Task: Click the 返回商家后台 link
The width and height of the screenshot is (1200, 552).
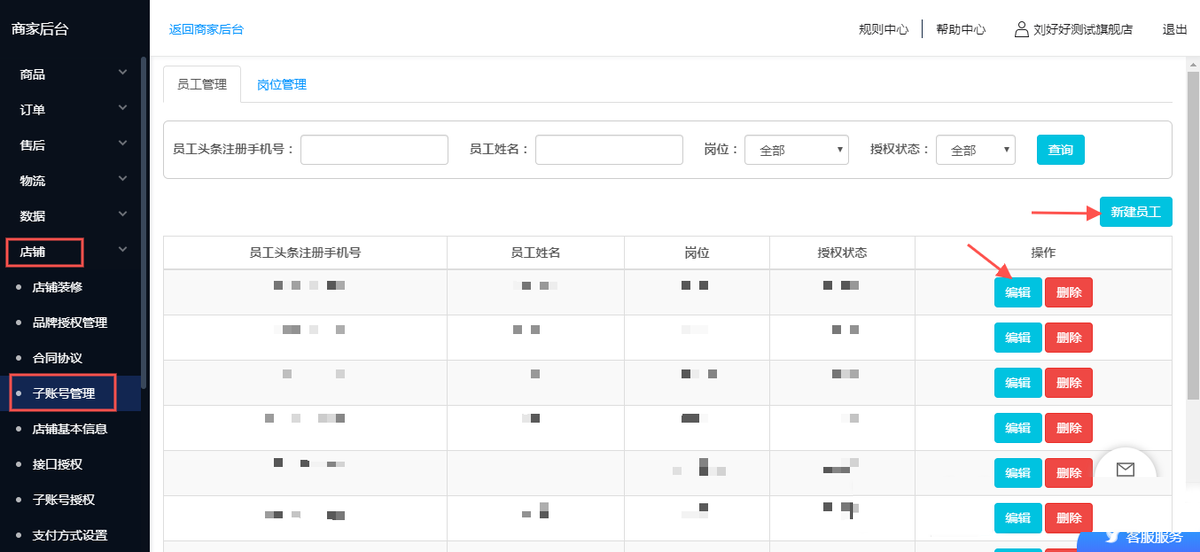Action: (x=206, y=29)
